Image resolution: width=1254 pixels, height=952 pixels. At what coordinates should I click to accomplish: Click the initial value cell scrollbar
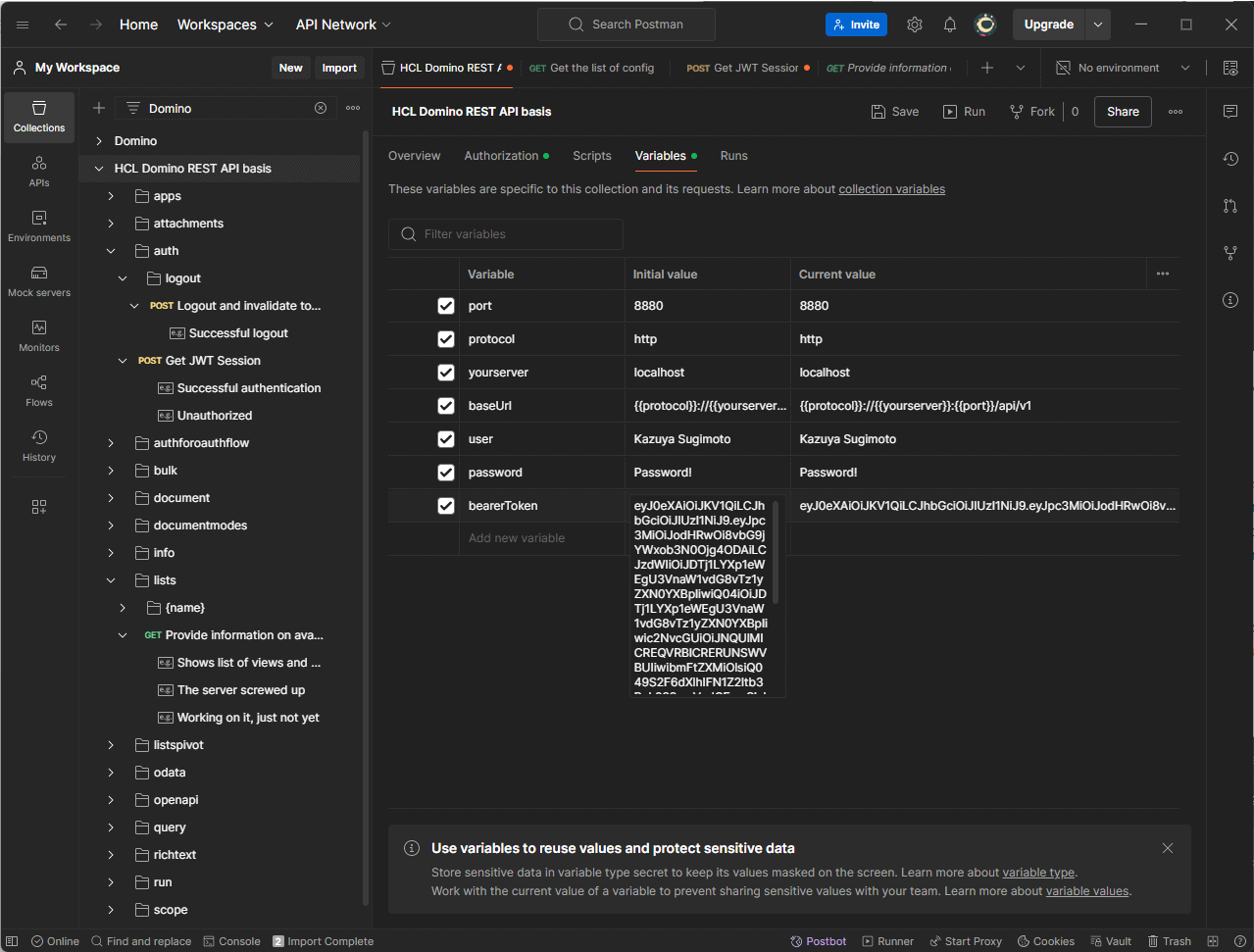pyautogui.click(x=776, y=554)
